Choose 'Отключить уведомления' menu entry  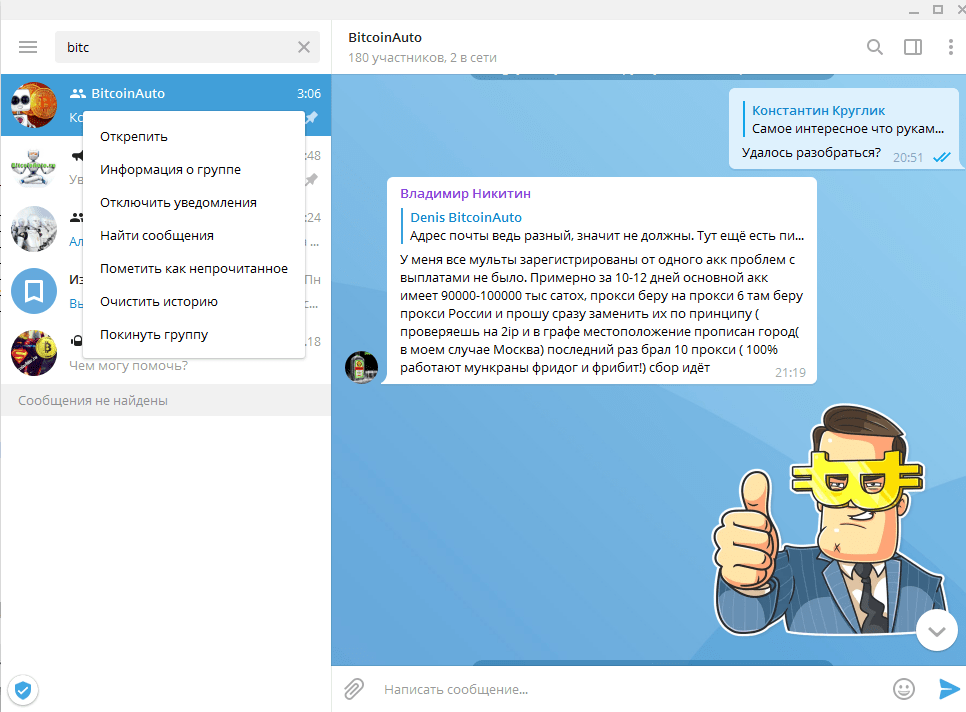click(x=194, y=203)
